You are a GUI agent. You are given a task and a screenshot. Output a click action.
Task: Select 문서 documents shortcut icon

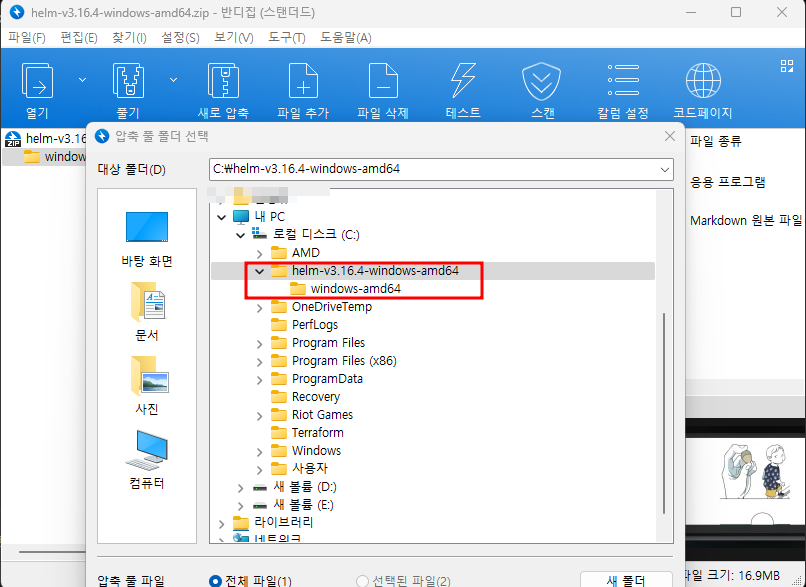pyautogui.click(x=148, y=302)
